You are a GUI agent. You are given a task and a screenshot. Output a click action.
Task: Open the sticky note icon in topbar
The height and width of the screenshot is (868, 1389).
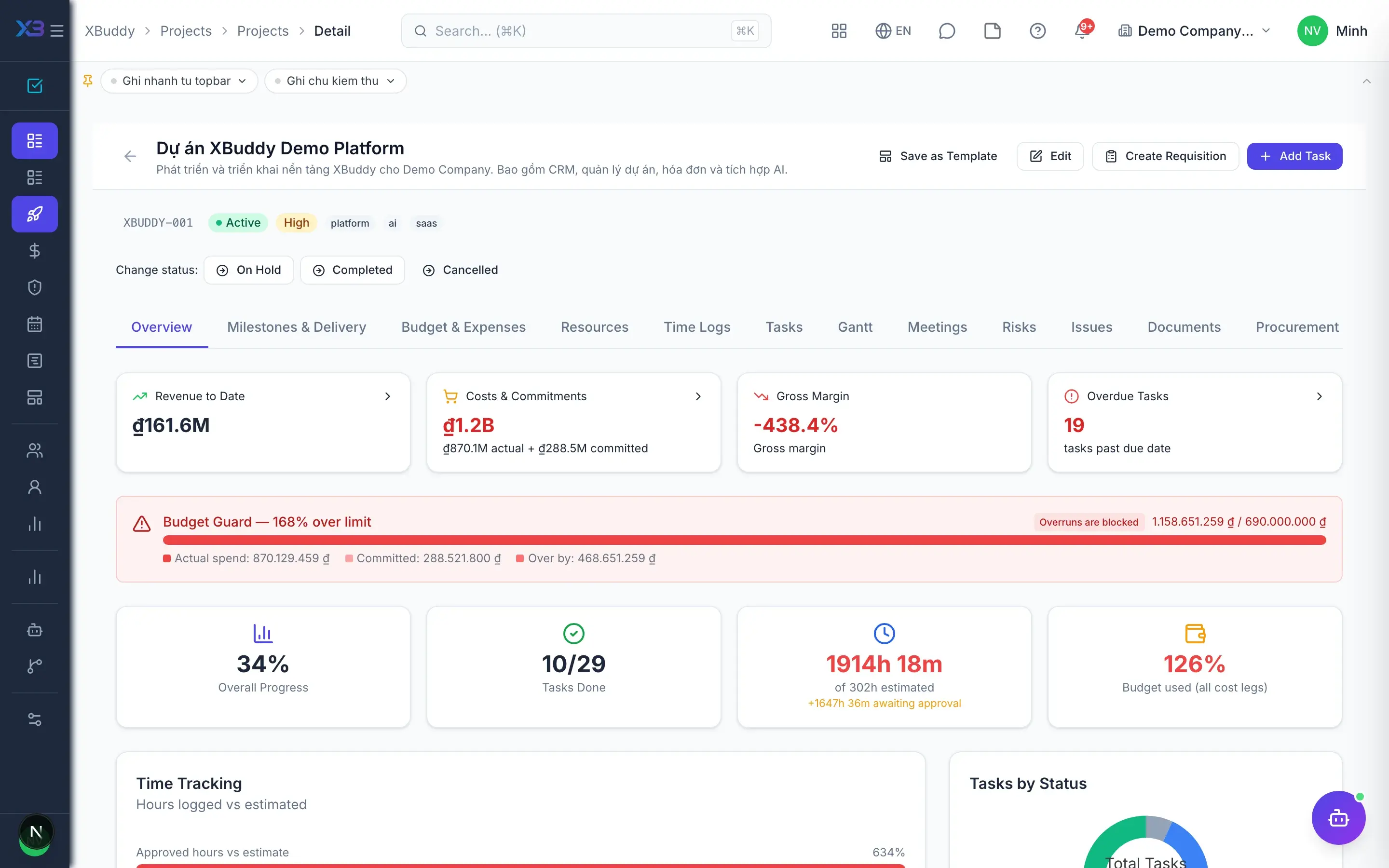tap(992, 30)
